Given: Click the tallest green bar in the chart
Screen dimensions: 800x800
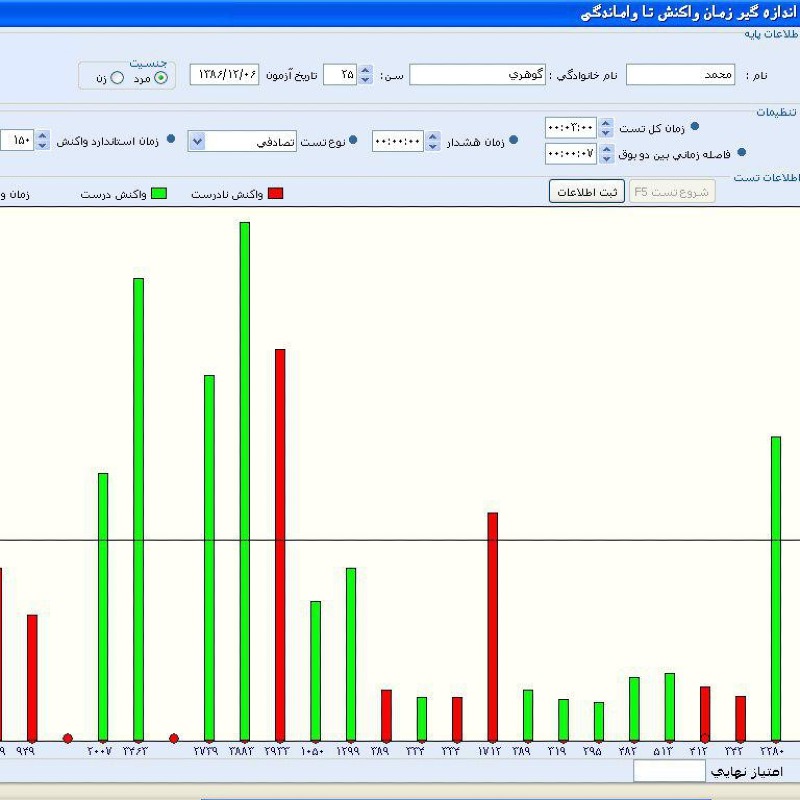Looking at the screenshot, I should pyautogui.click(x=245, y=480).
